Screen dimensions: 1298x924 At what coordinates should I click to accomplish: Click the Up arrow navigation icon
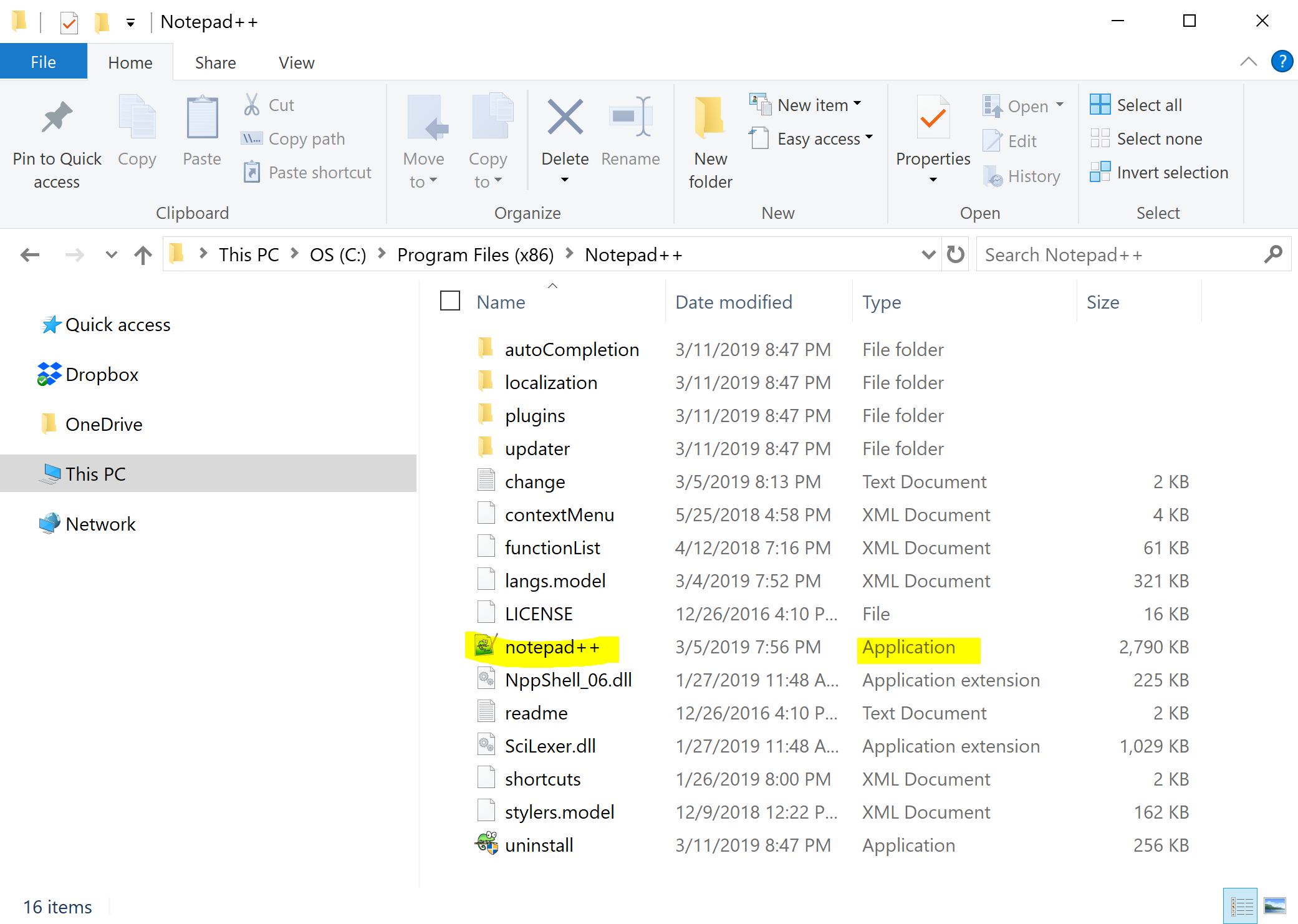(143, 254)
